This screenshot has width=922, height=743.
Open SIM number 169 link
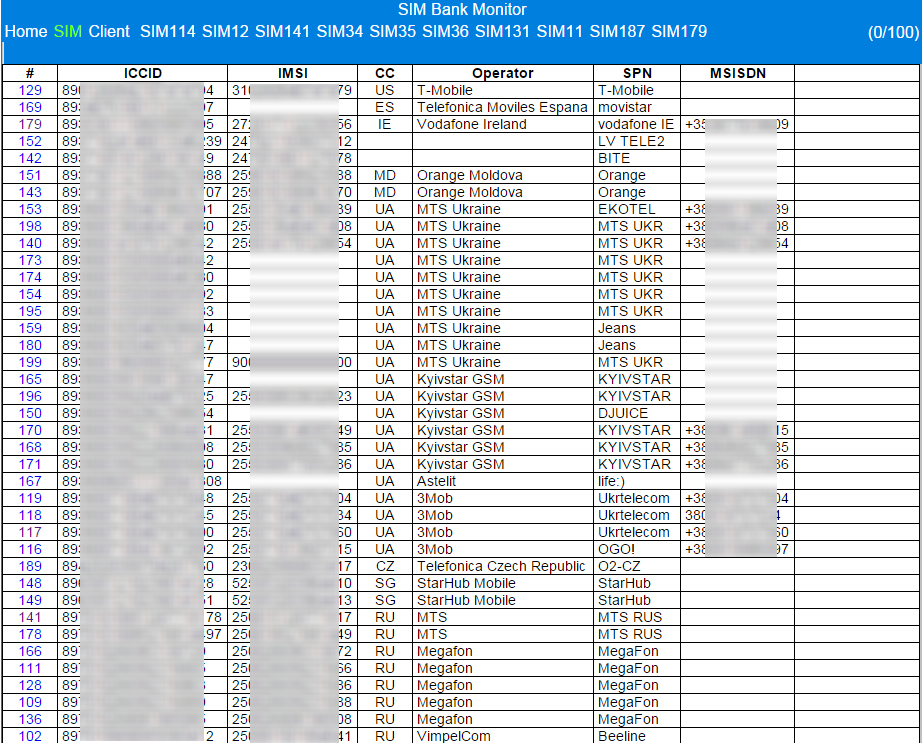coord(30,107)
